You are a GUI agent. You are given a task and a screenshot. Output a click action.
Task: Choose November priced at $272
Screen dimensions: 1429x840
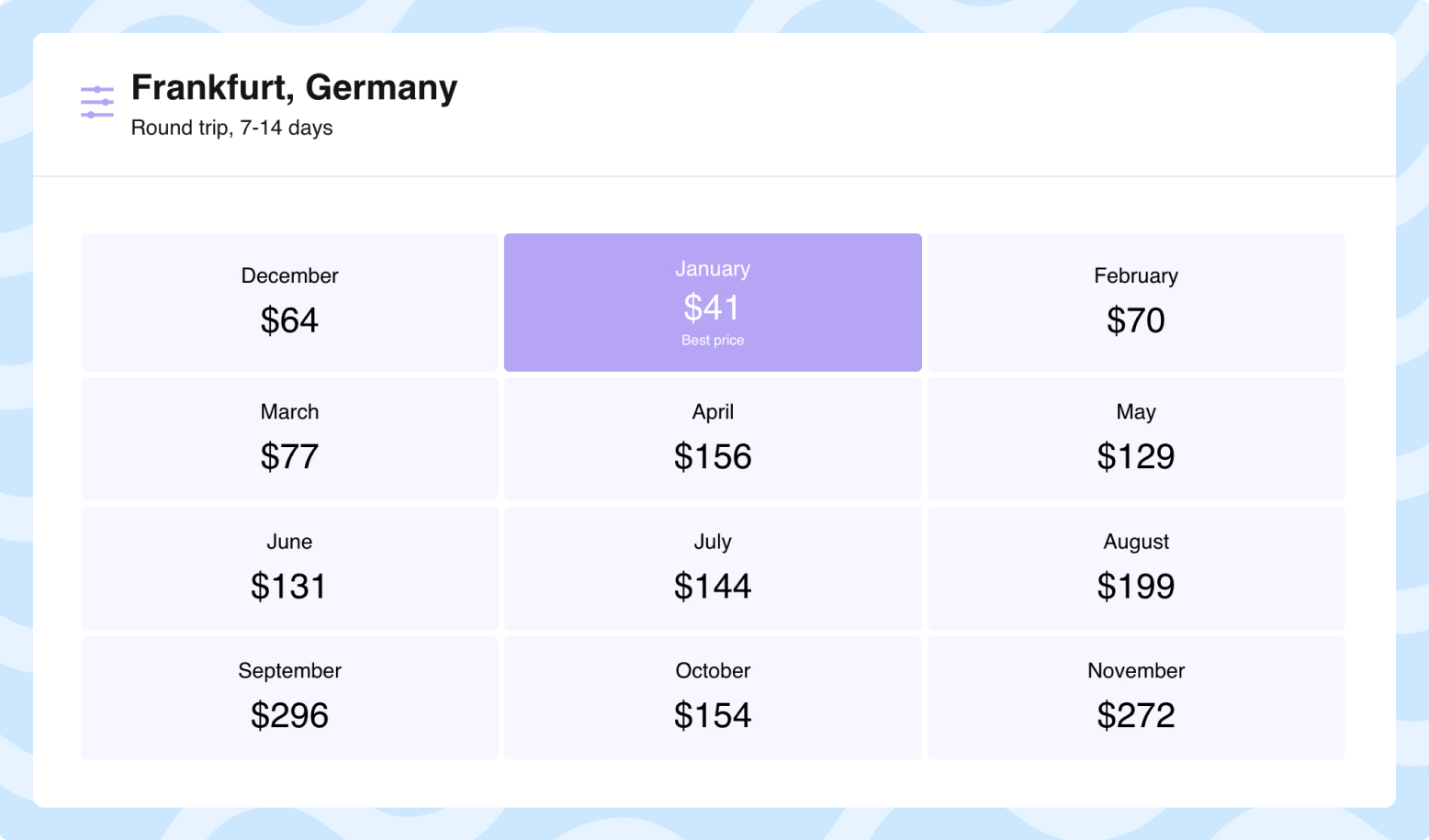[x=1136, y=697]
